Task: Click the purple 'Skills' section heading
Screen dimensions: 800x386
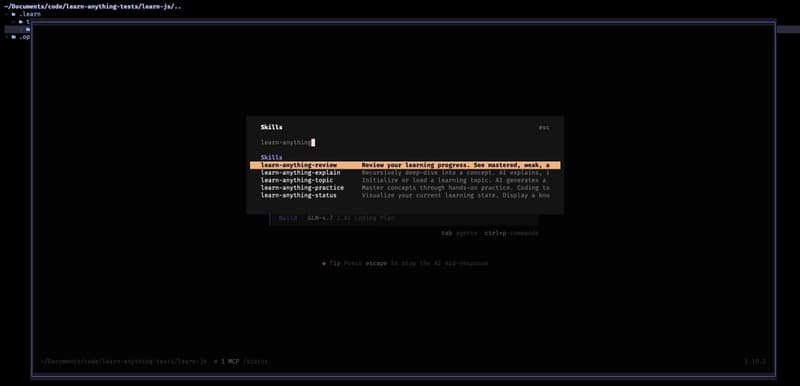Action: 271,158
